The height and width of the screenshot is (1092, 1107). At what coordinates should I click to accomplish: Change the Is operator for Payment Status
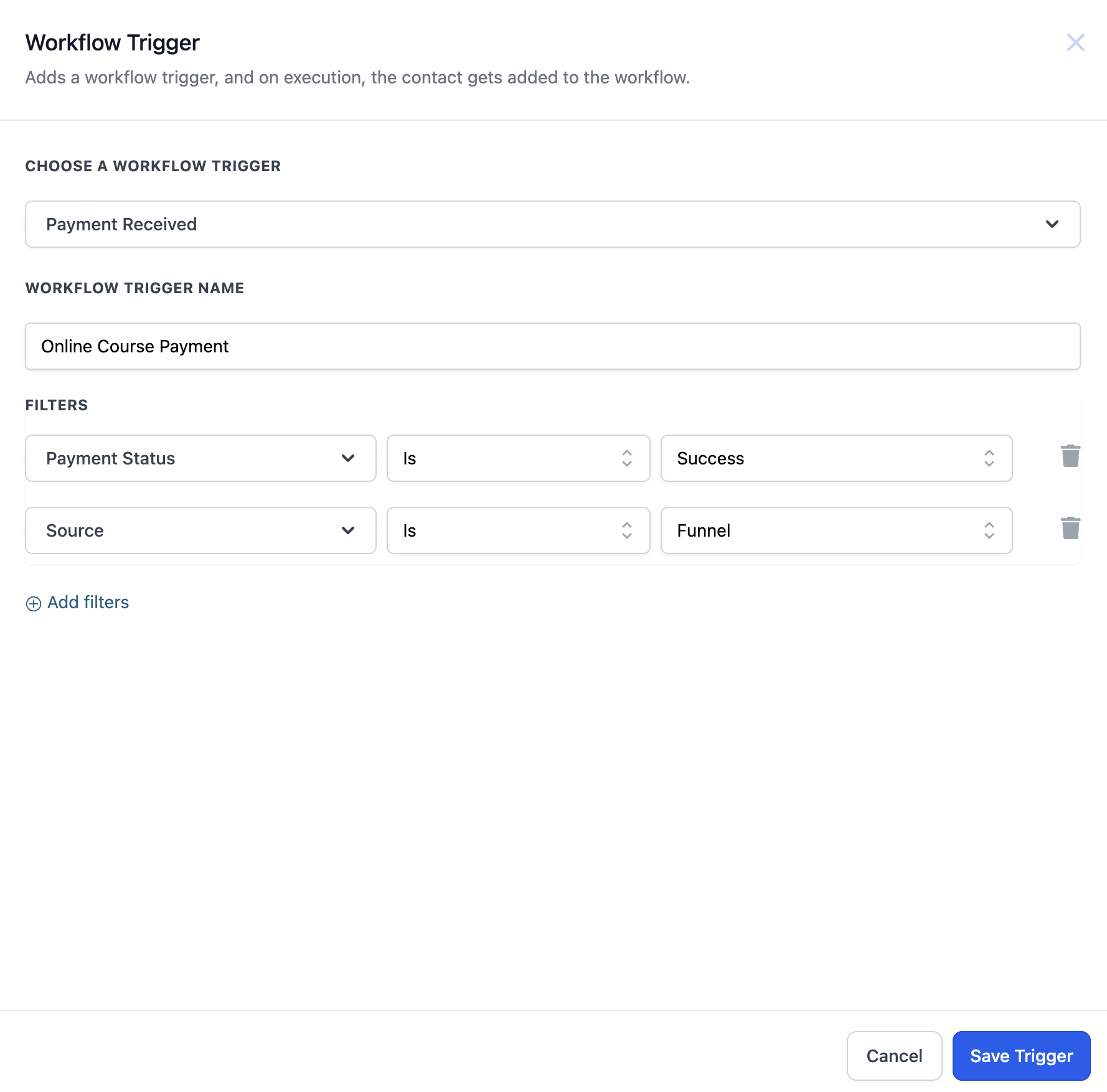click(519, 458)
